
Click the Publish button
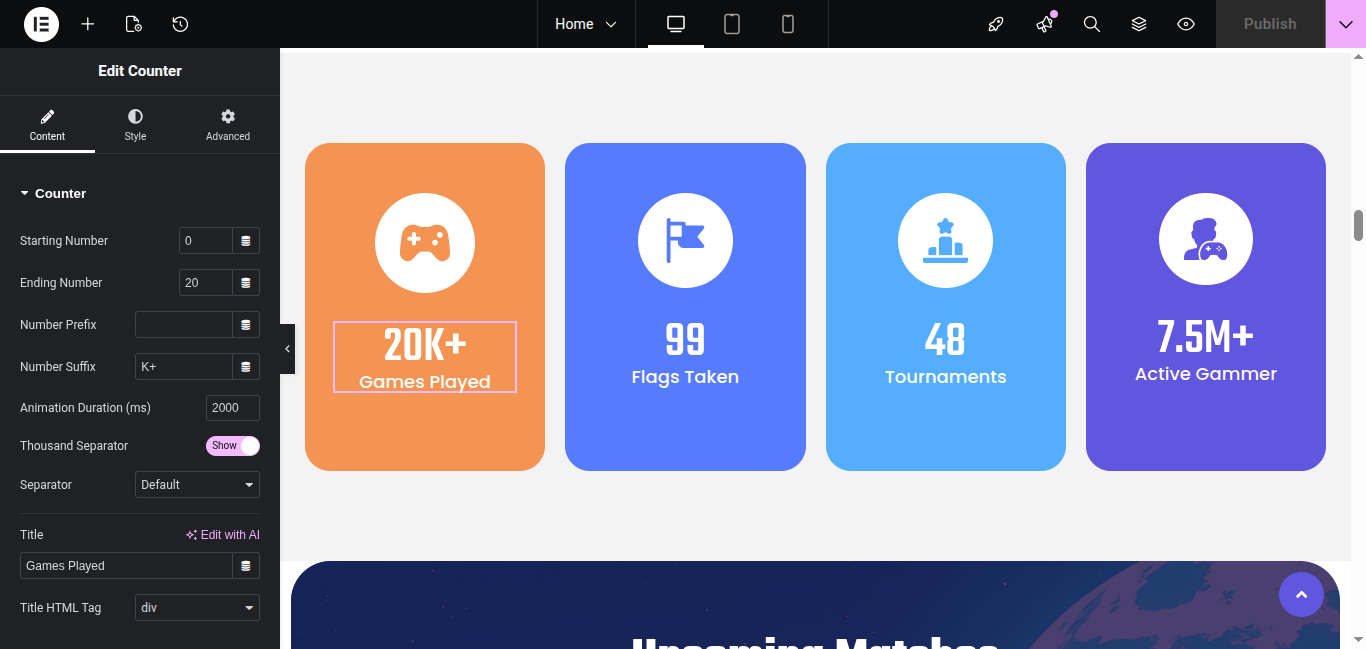click(x=1270, y=24)
